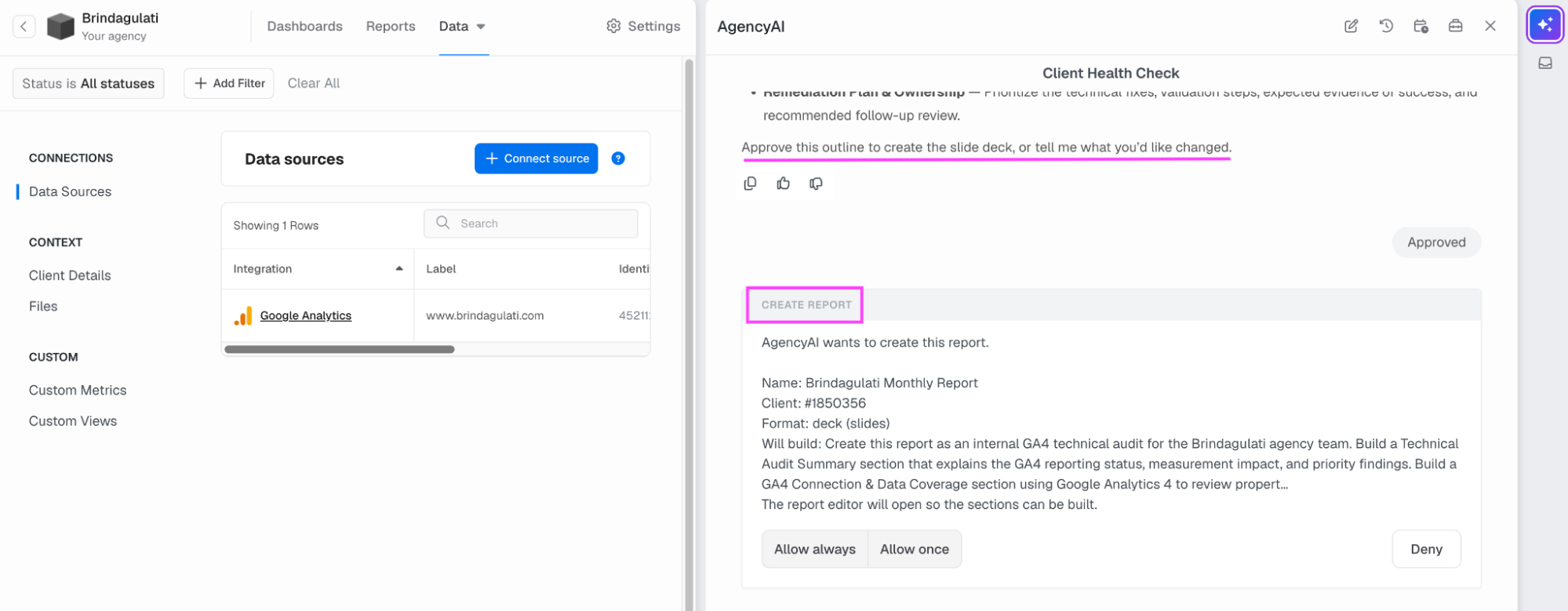The height and width of the screenshot is (611, 1568).
Task: Click the www.brindagulati.com label cell
Action: (485, 315)
